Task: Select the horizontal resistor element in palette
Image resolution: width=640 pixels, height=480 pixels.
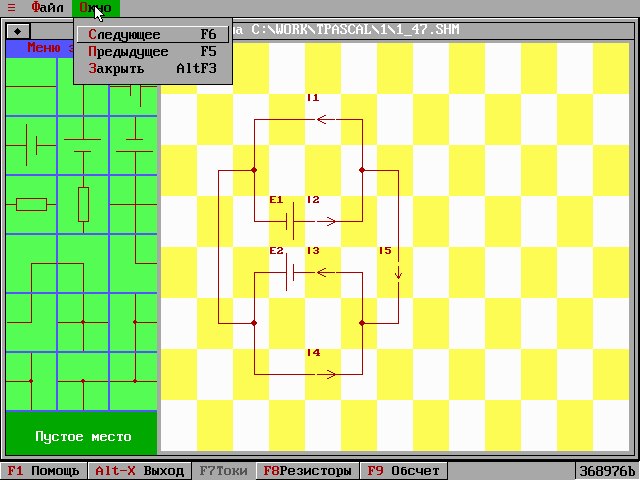Action: [x=30, y=205]
